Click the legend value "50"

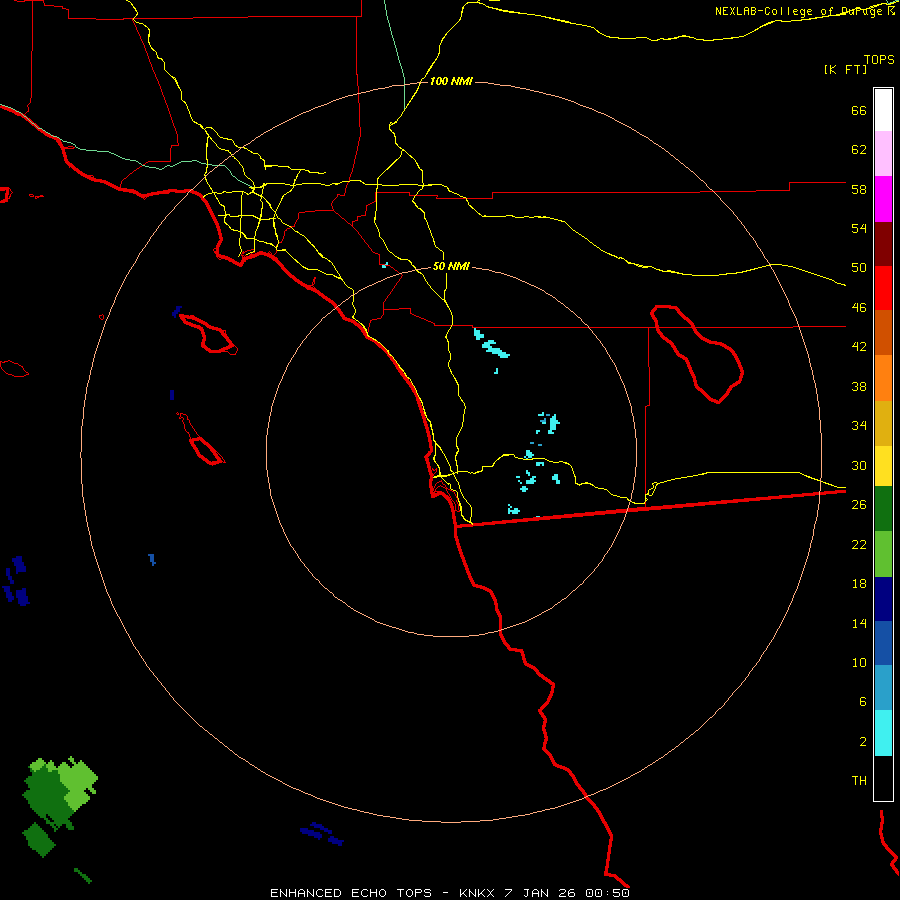pos(859,268)
